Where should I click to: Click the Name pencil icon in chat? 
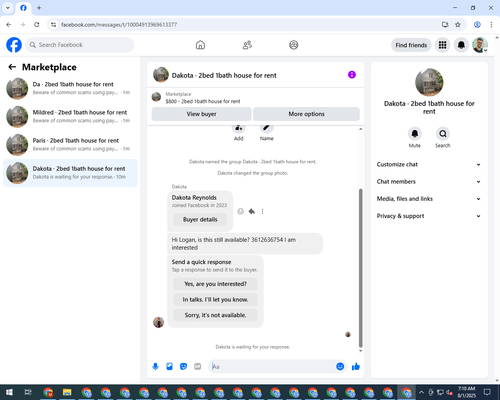click(x=267, y=128)
